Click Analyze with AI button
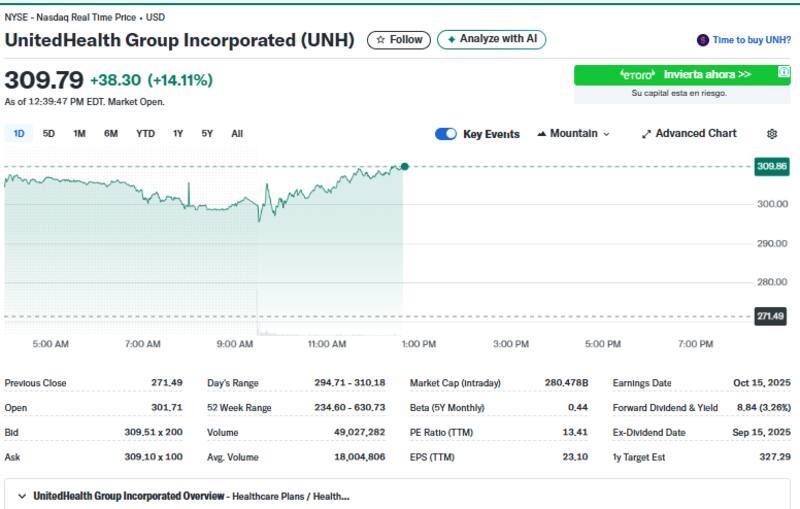Image resolution: width=800 pixels, height=509 pixels. (491, 39)
